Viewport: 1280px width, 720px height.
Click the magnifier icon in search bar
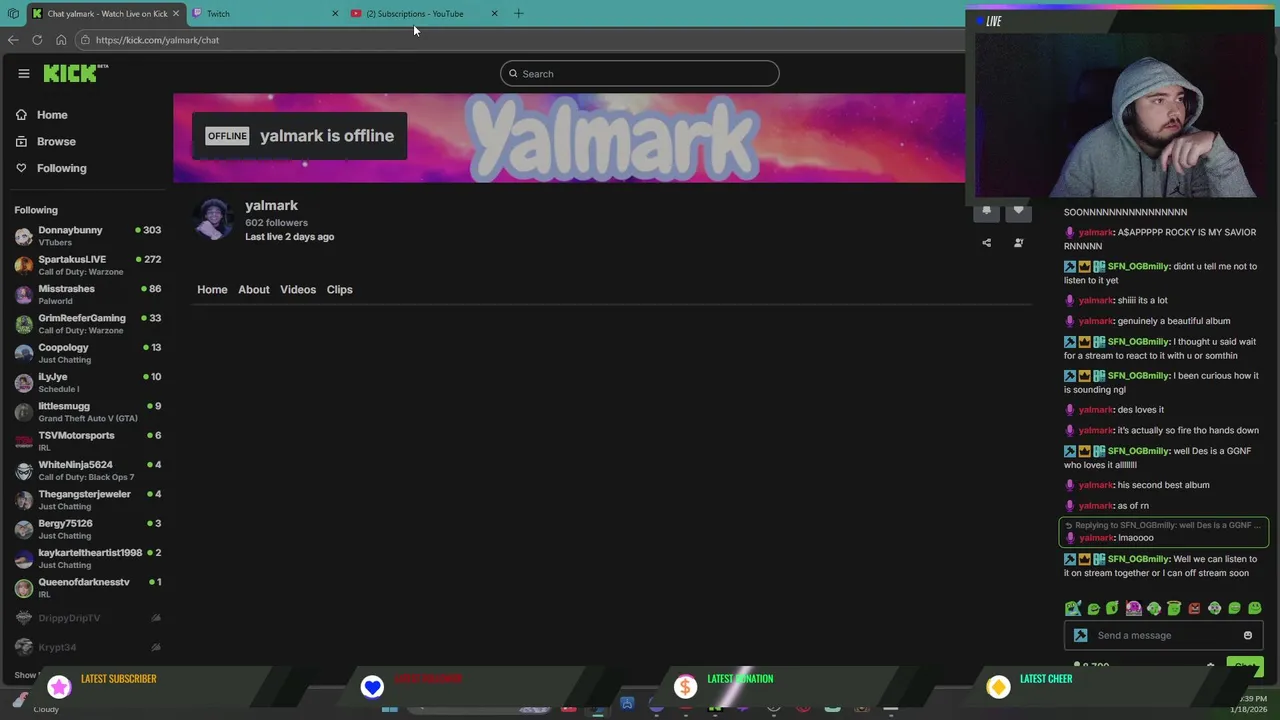pos(513,73)
